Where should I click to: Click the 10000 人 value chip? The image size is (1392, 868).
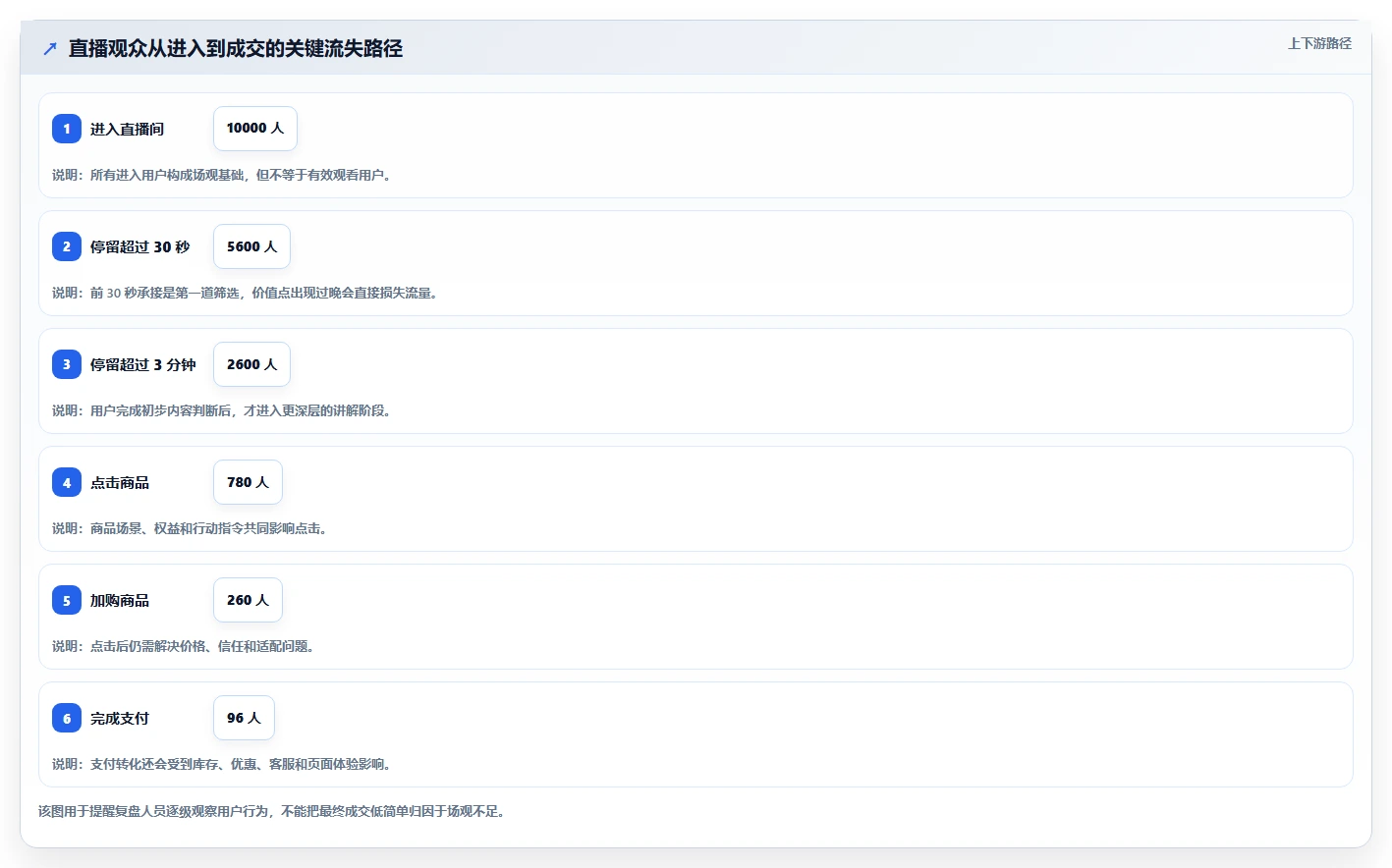[255, 129]
